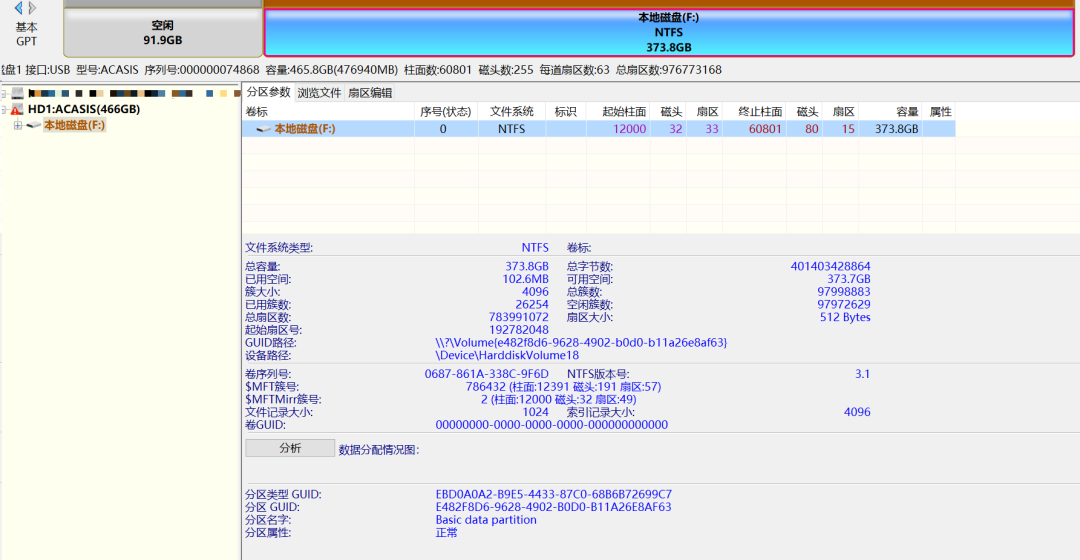Collapse the HD1:ACASIS(466GB) tree node
The height and width of the screenshot is (560, 1080).
pyautogui.click(x=4, y=110)
